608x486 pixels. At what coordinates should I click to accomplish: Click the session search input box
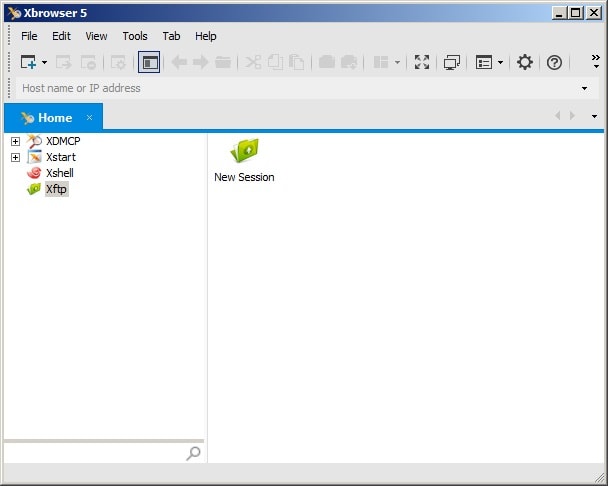[94, 453]
